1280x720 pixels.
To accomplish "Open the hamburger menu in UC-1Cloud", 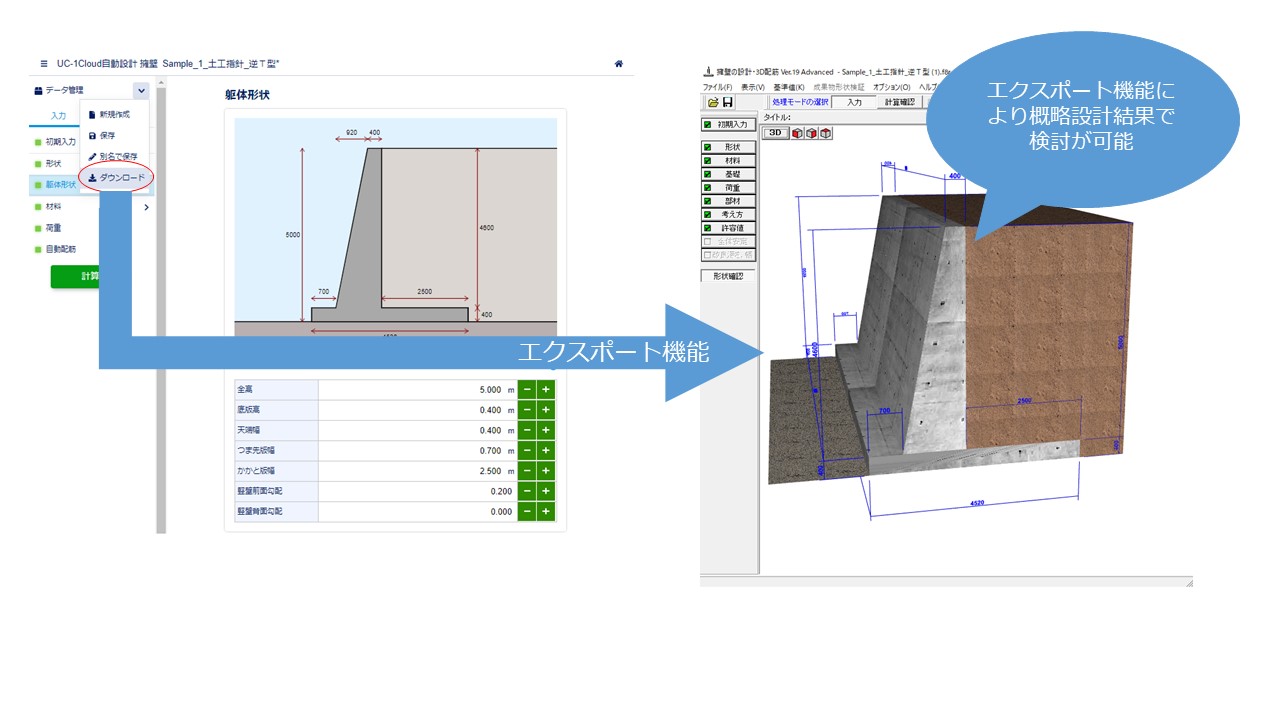I will 43,63.
